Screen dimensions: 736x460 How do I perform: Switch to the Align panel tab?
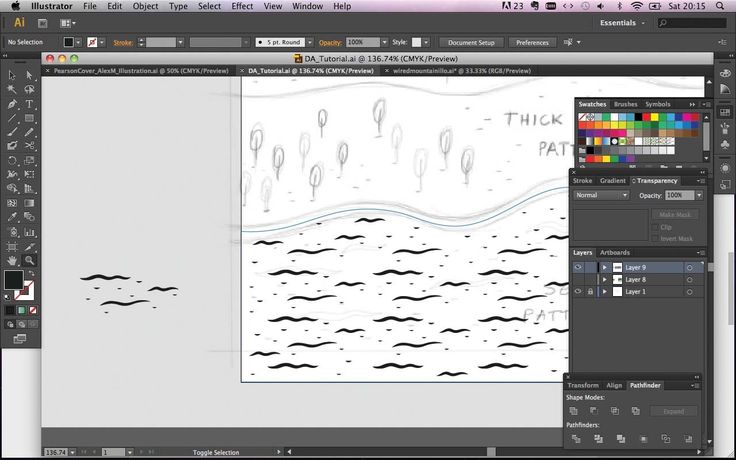614,385
